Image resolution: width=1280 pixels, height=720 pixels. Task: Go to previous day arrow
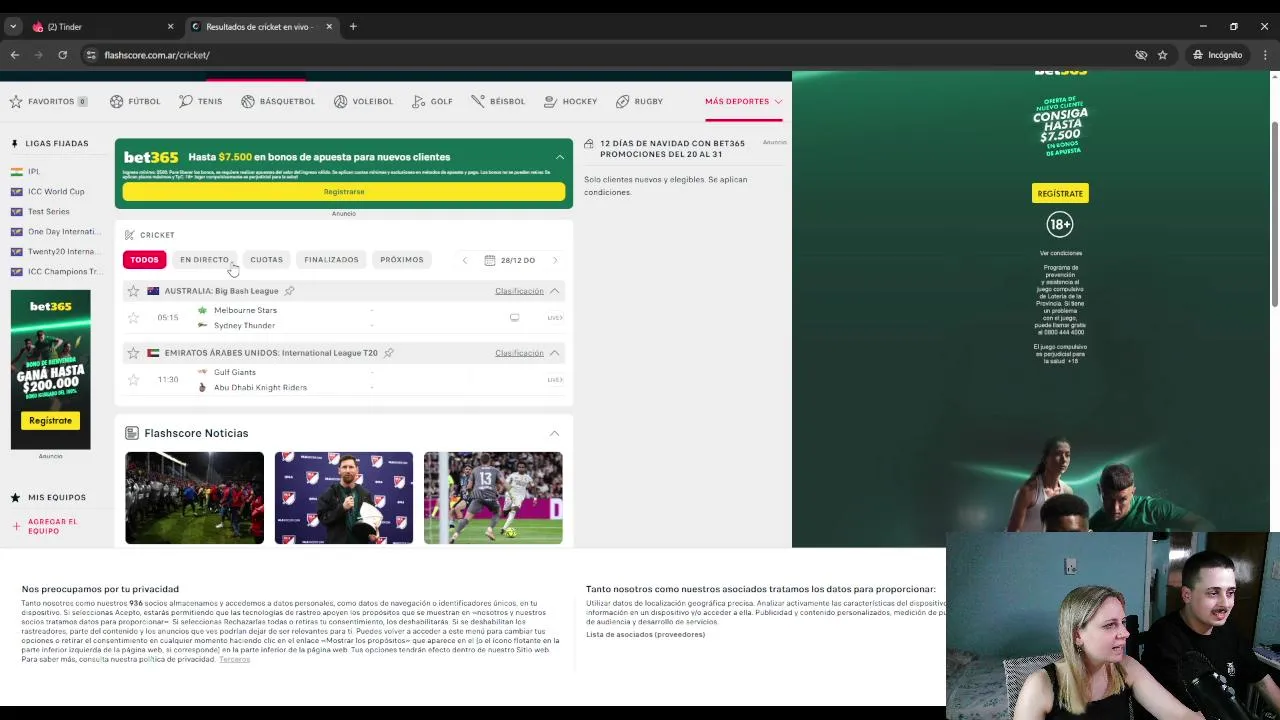(x=464, y=260)
